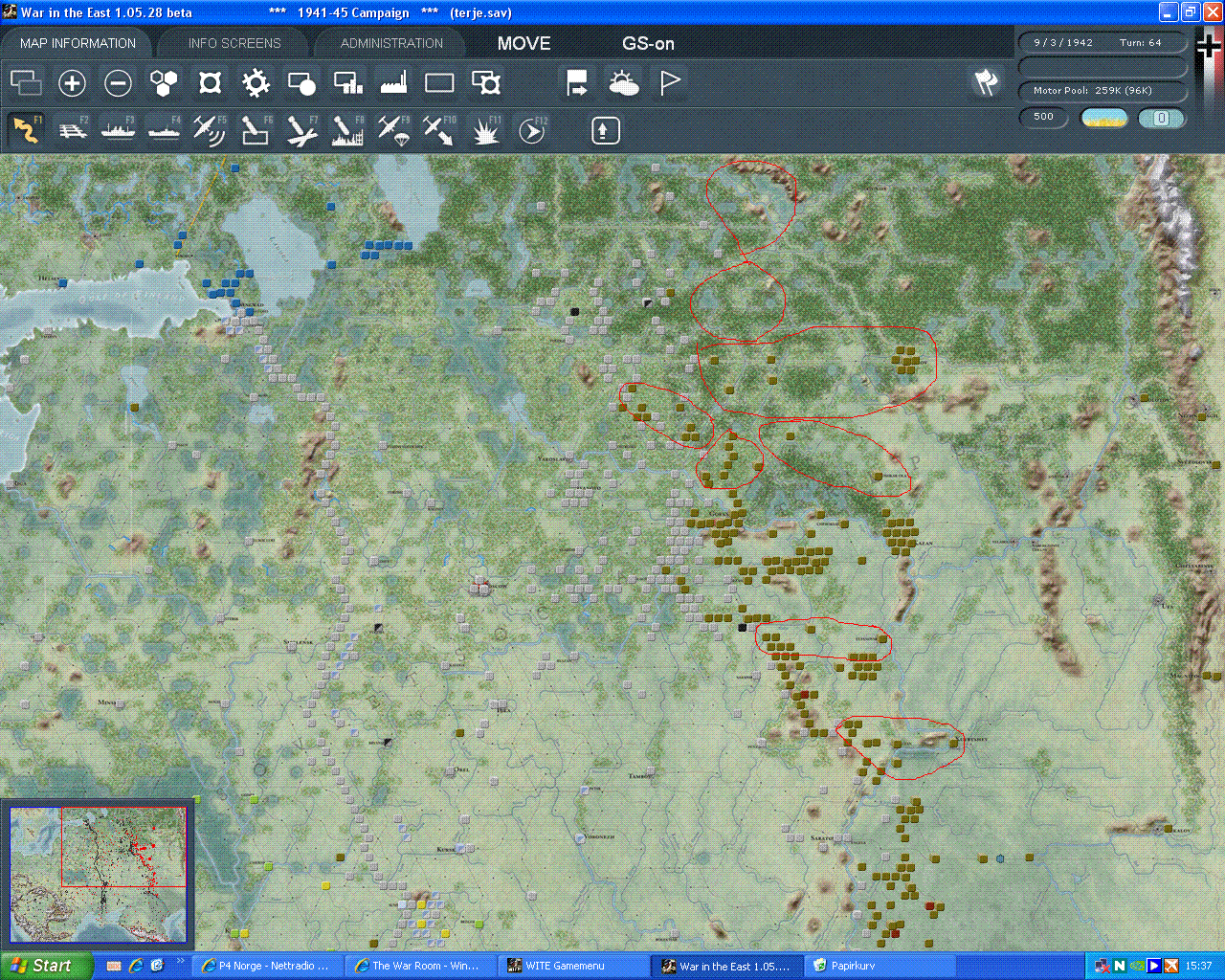Image resolution: width=1225 pixels, height=980 pixels.
Task: Select F5 air recon mode
Action: point(210,129)
